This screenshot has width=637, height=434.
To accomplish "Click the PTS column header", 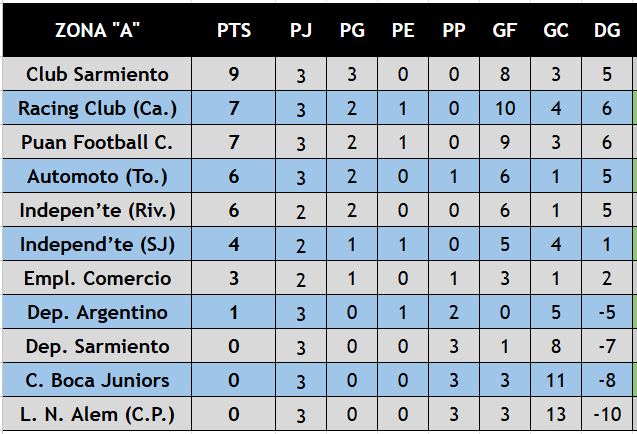I will 234,30.
